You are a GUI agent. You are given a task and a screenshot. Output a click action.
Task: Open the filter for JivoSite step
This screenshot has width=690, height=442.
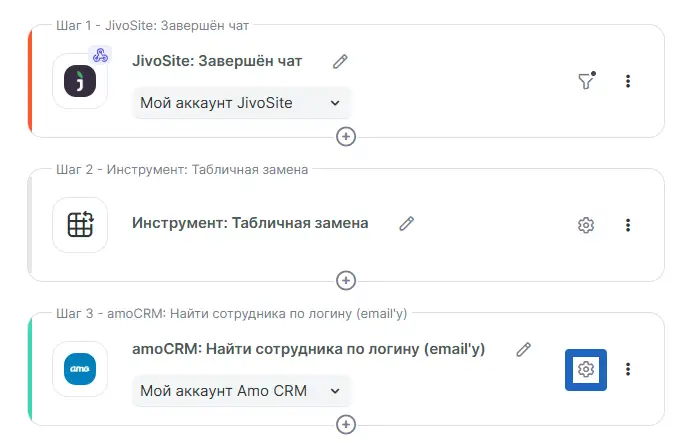point(587,81)
